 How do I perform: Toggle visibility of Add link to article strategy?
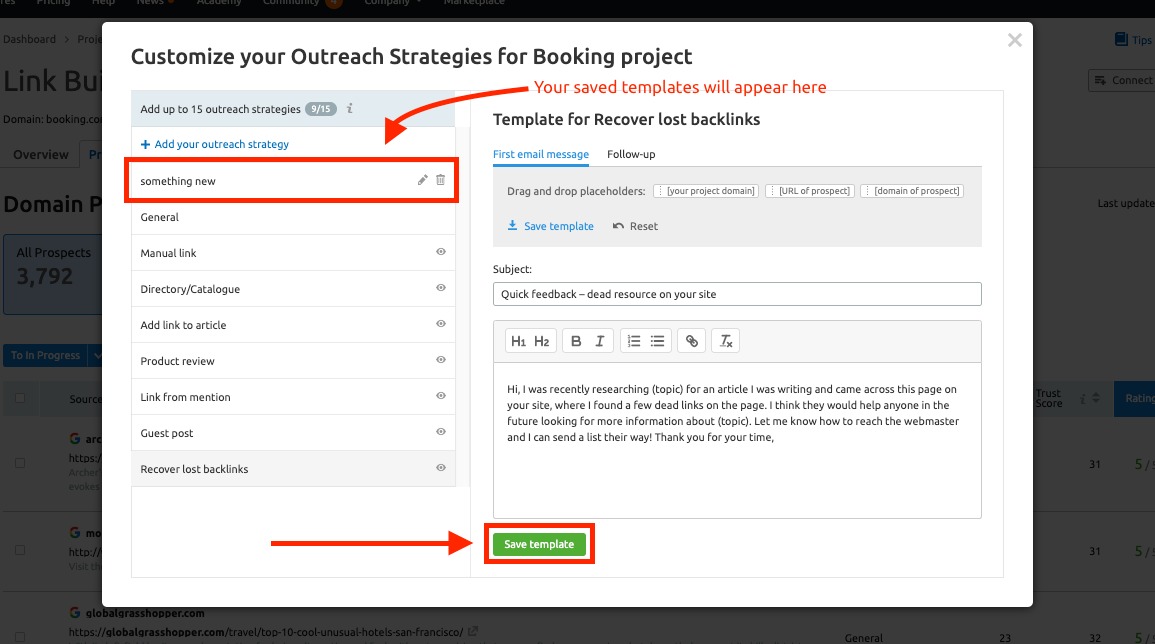440,324
